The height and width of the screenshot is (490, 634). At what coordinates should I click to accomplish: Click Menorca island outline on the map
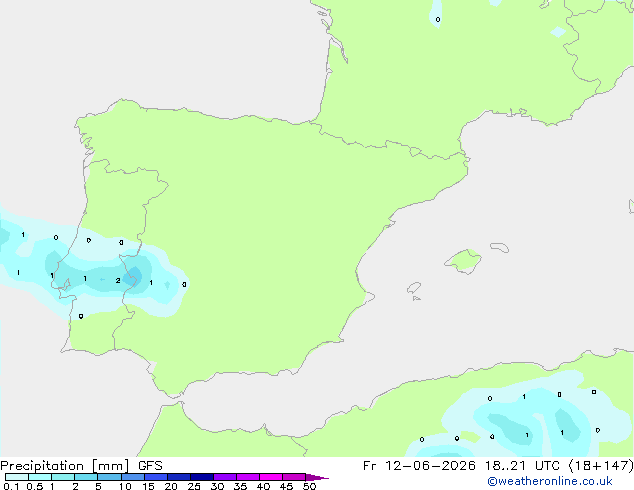tap(499, 247)
